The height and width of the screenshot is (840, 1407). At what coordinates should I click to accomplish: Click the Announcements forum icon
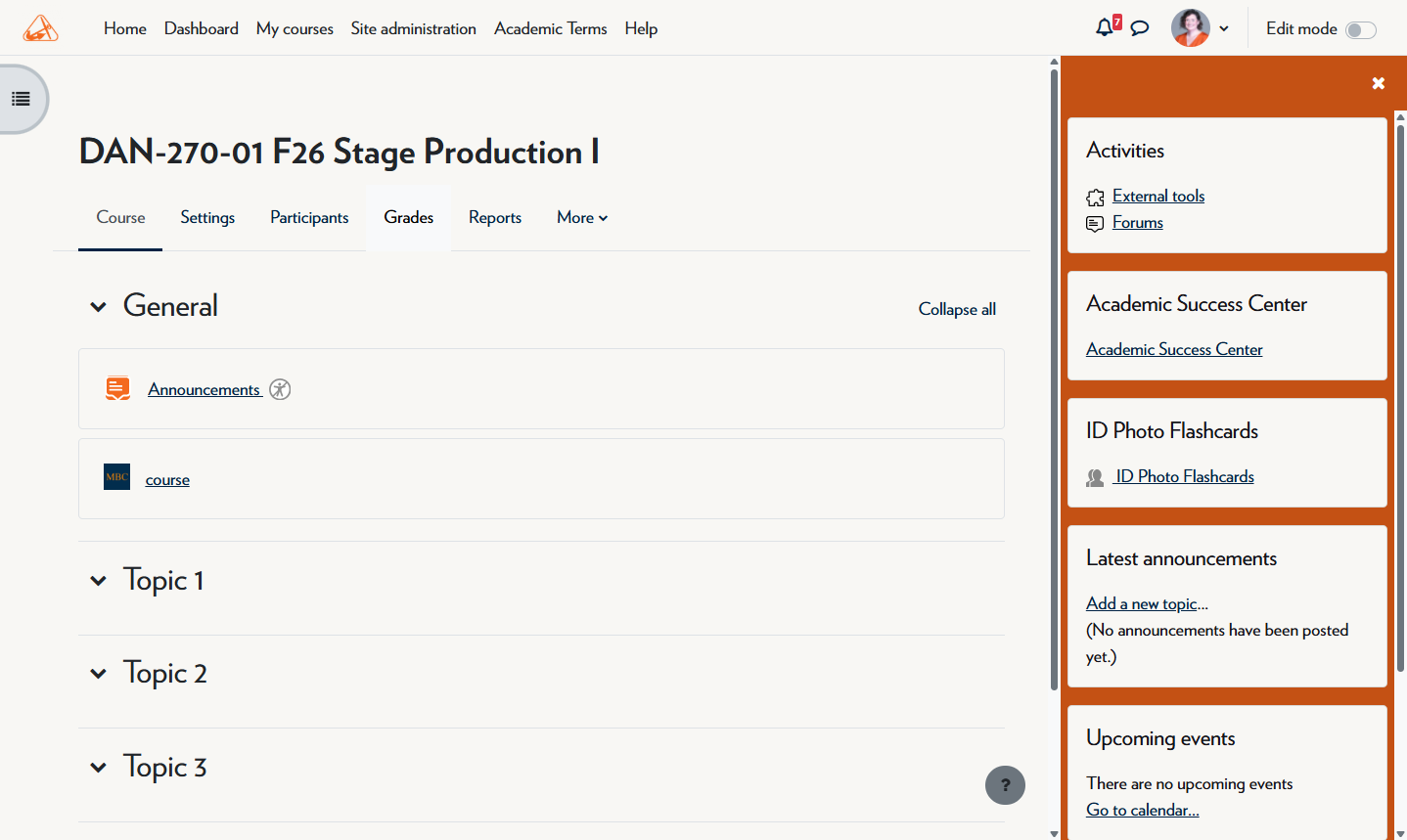117,388
